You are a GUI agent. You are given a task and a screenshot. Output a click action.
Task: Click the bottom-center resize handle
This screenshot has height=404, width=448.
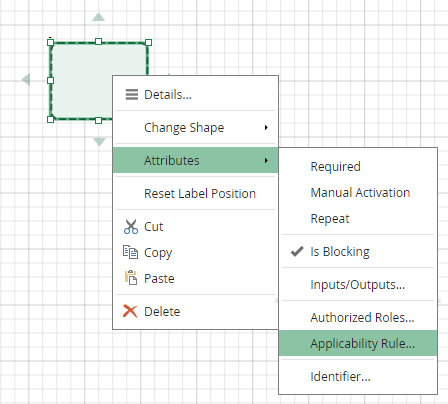(x=98, y=120)
